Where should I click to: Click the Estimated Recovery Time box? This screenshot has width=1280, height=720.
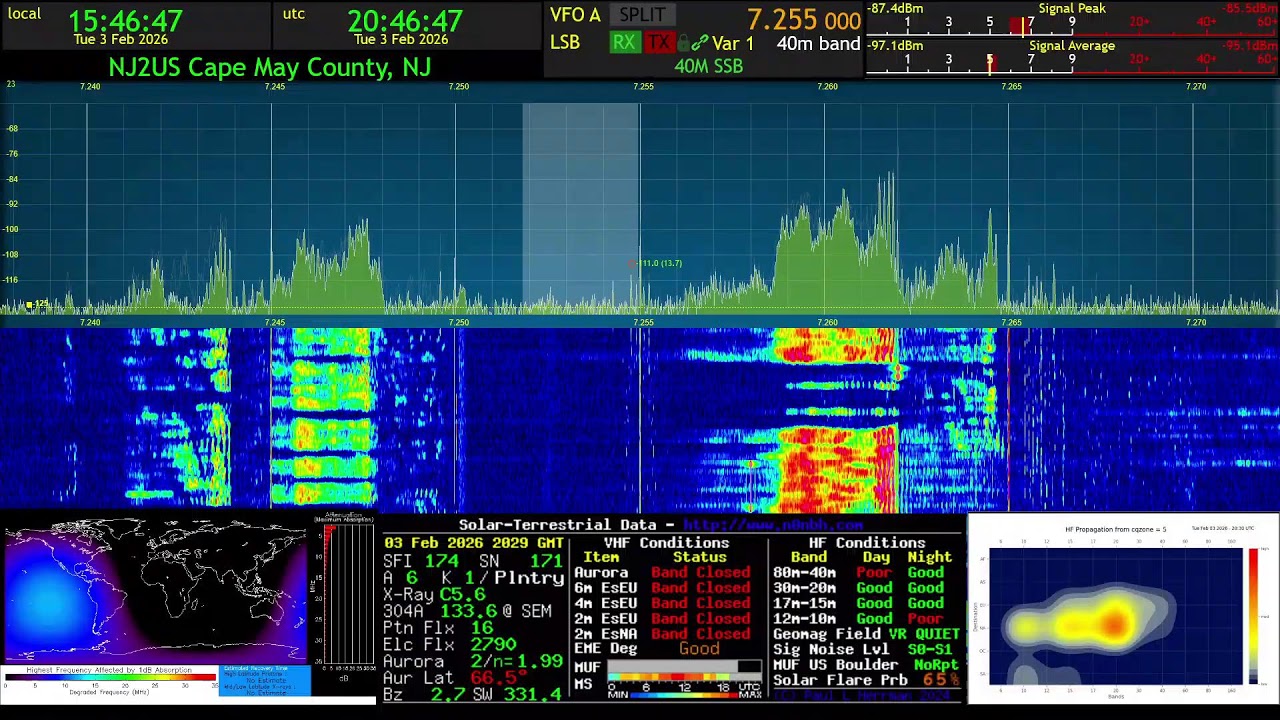click(264, 680)
